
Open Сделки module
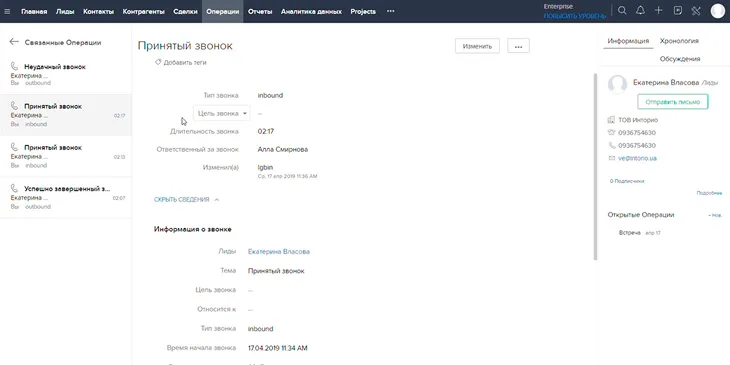tap(185, 12)
